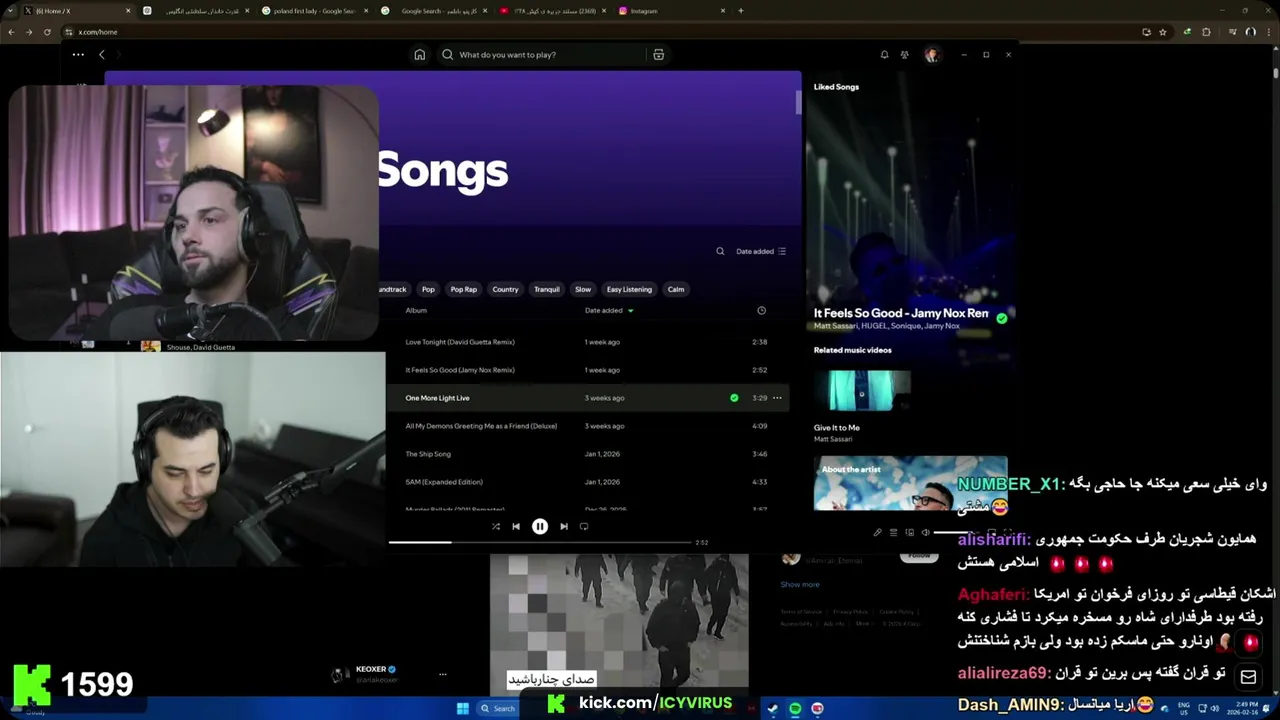Open the Give It to Me video thumbnail
This screenshot has height=720, width=1280.
(862, 390)
